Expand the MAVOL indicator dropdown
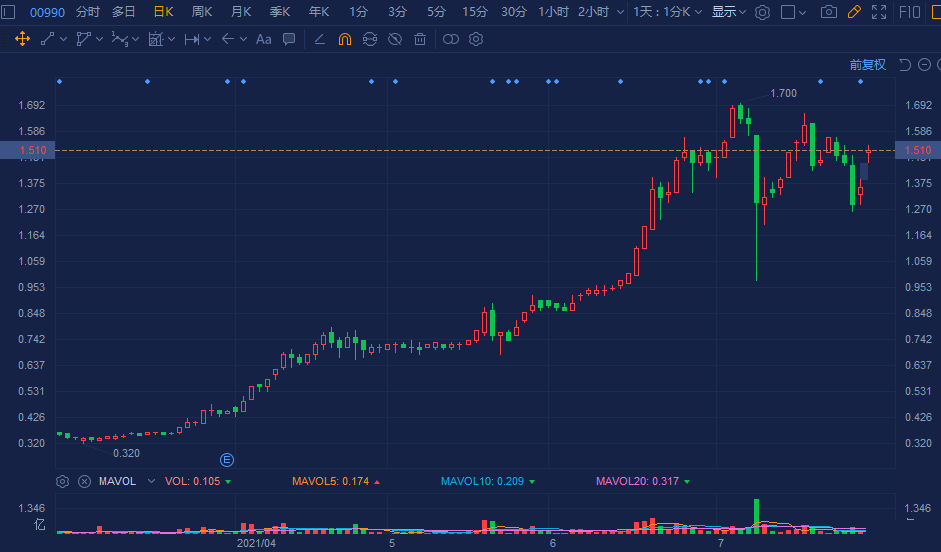The height and width of the screenshot is (552, 941). coord(151,481)
